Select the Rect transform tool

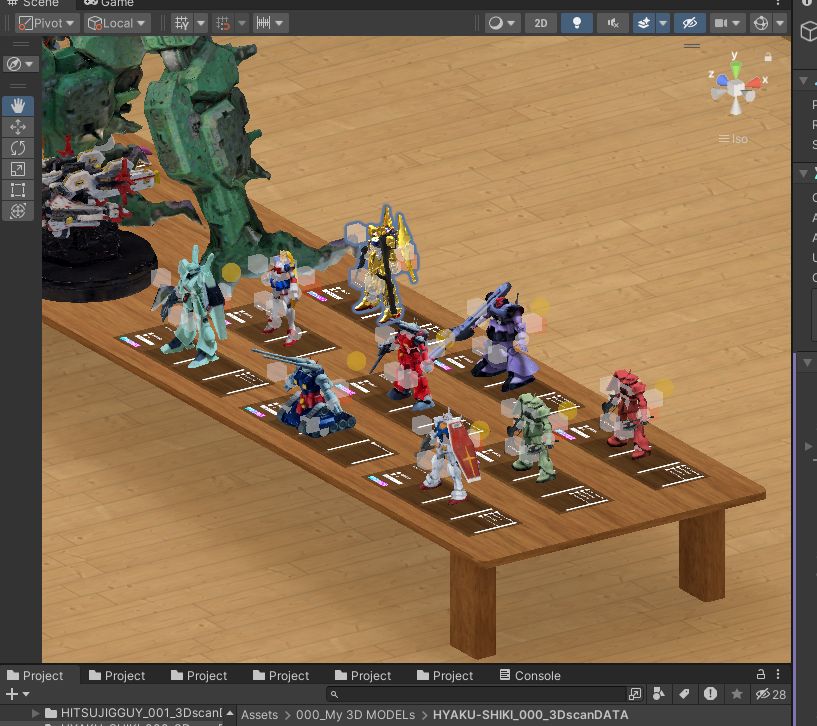point(18,190)
